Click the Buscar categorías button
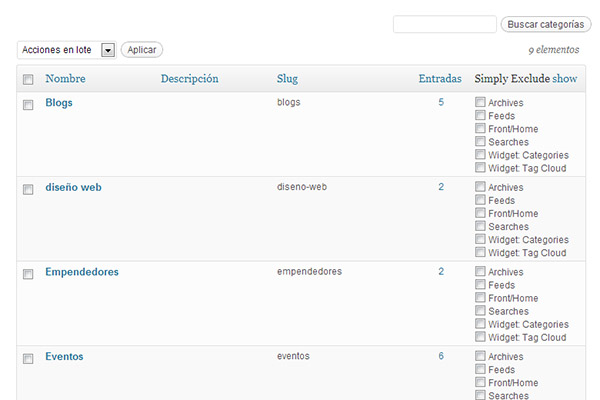The image size is (600, 400). (546, 24)
